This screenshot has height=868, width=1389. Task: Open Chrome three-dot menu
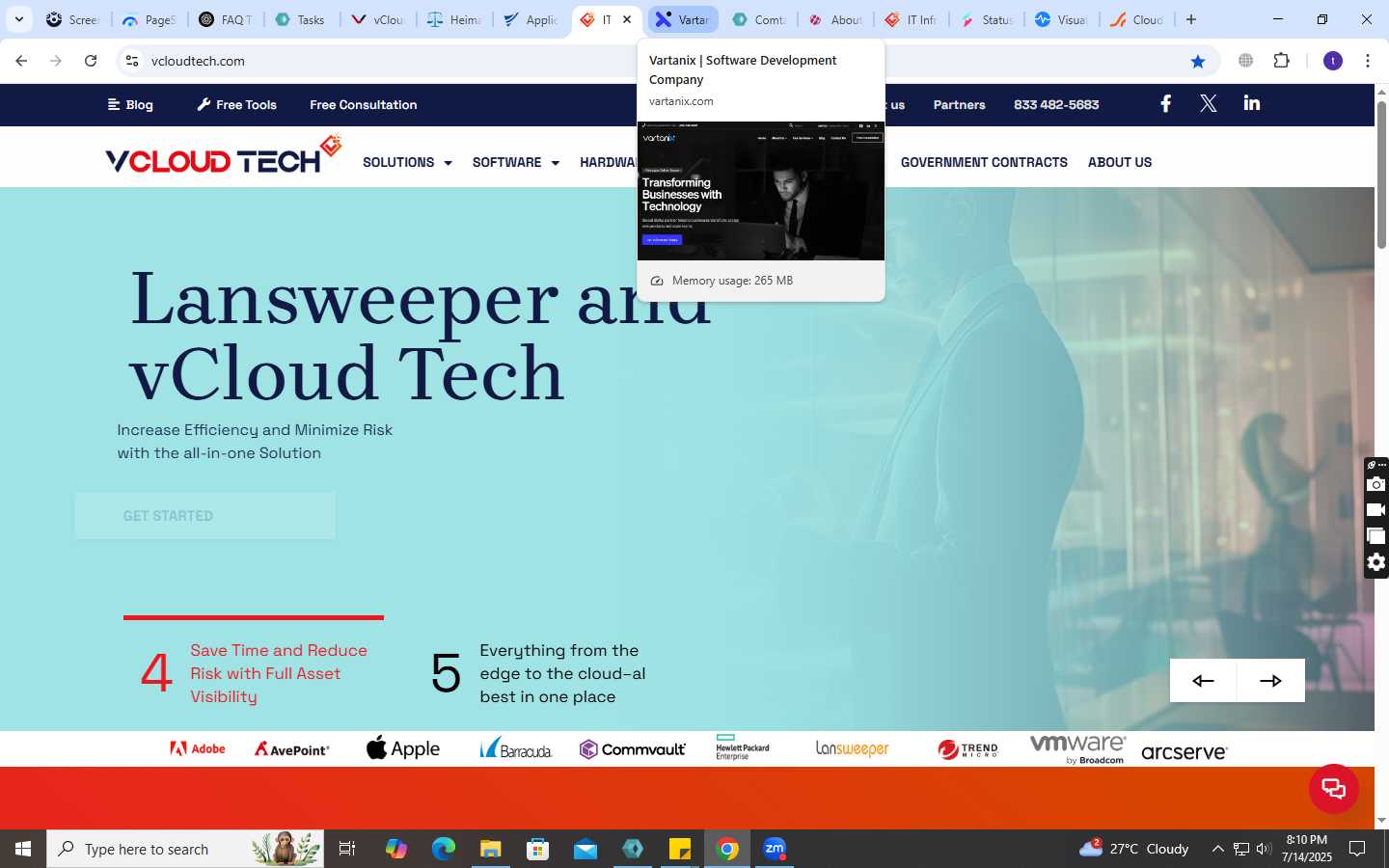[1368, 61]
